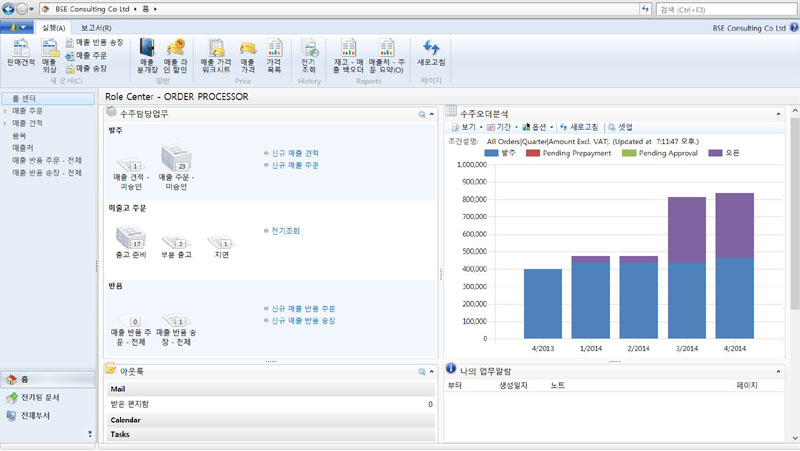Click 새로고침 in chart toolbar
The image size is (800, 451).
point(579,127)
